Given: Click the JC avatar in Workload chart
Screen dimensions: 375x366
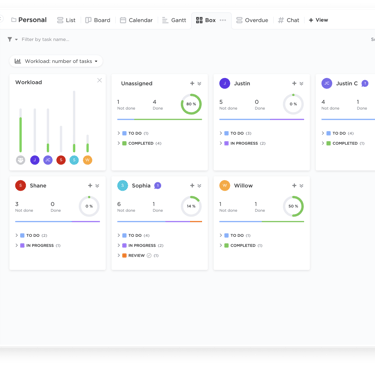Looking at the screenshot, I should coord(48,160).
